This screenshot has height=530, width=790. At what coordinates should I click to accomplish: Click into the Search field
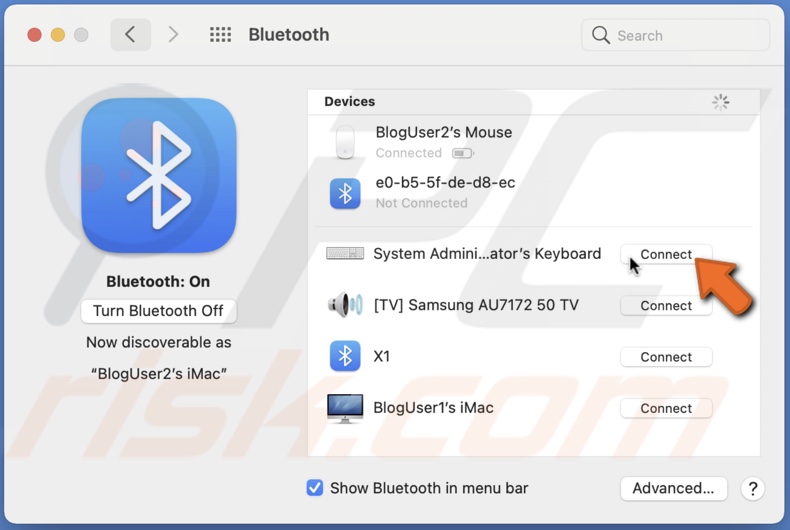point(675,35)
